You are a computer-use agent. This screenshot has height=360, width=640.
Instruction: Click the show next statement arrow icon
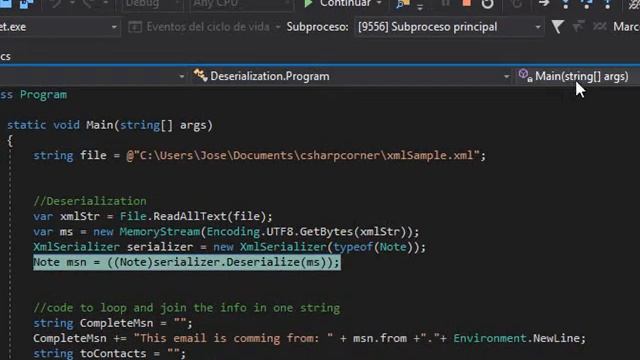coord(544,3)
